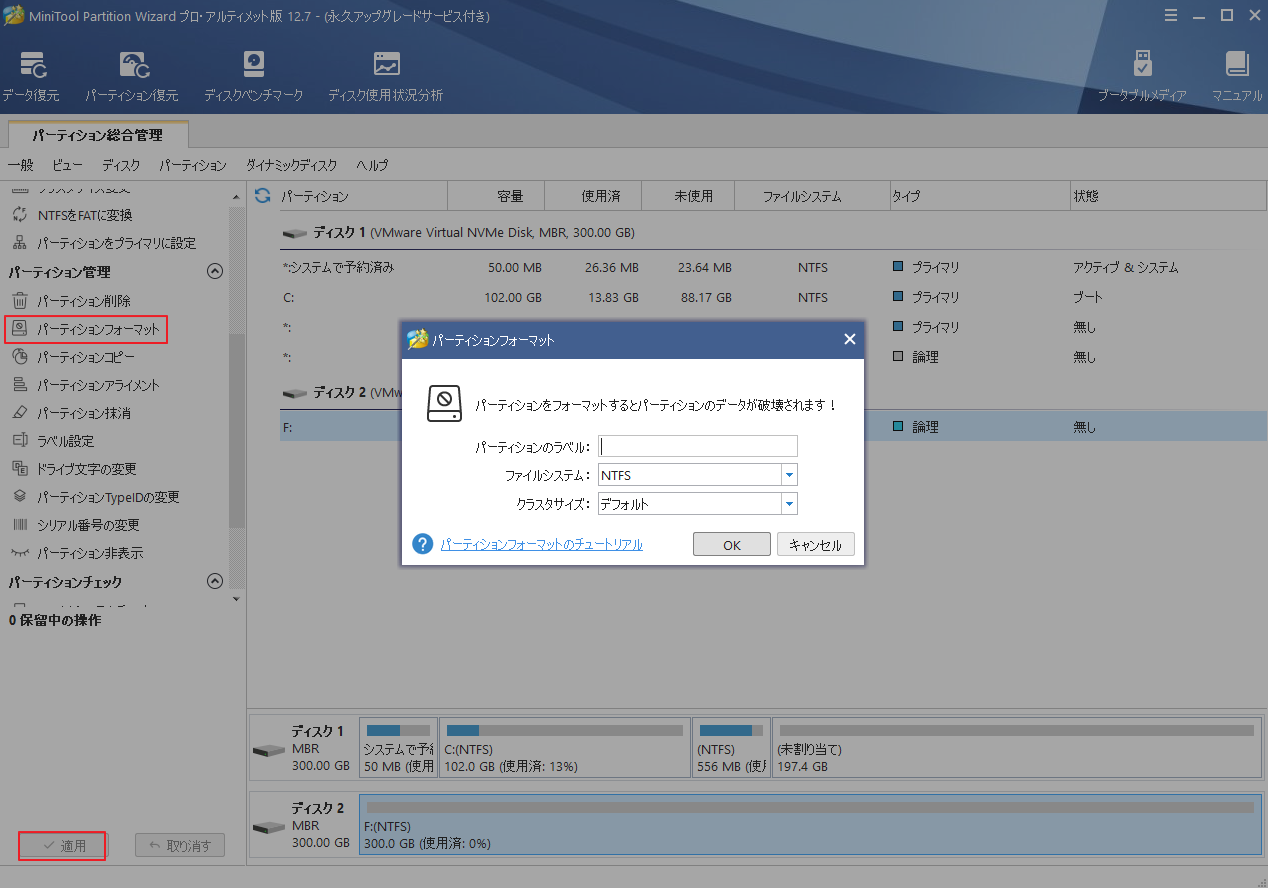Expand the ファイルシステム NTFS dropdown
The height and width of the screenshot is (888, 1268).
(788, 475)
